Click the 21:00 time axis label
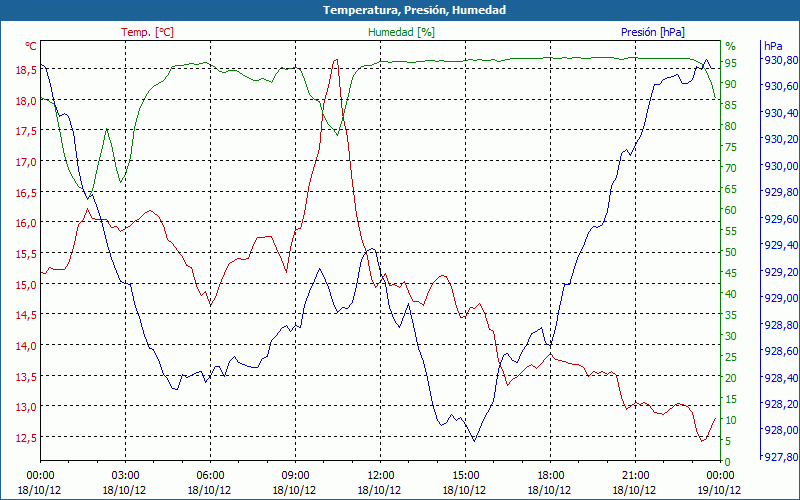Viewport: 800px width, 500px height. click(x=635, y=476)
